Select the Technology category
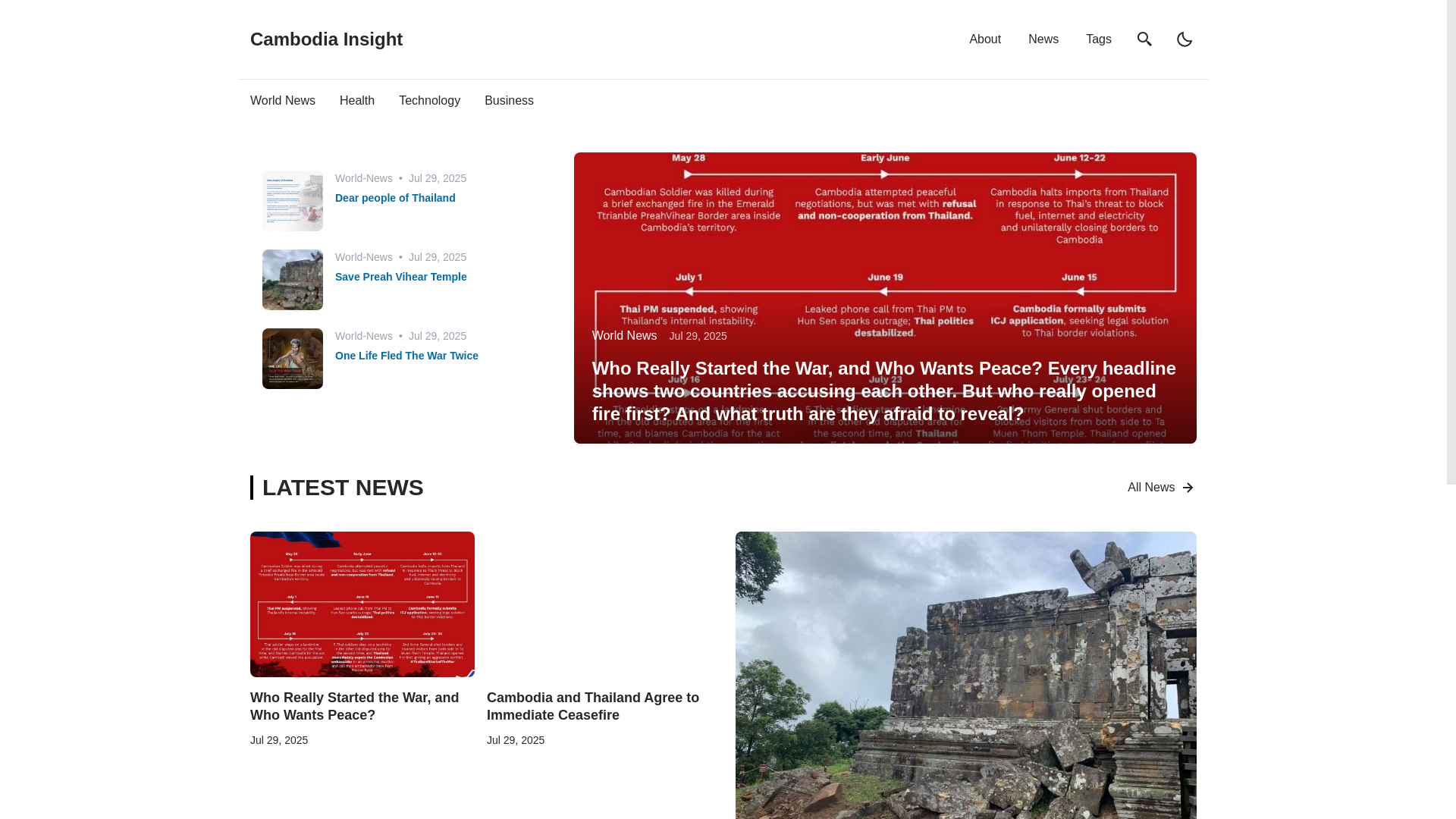Viewport: 1456px width, 819px height. (429, 101)
